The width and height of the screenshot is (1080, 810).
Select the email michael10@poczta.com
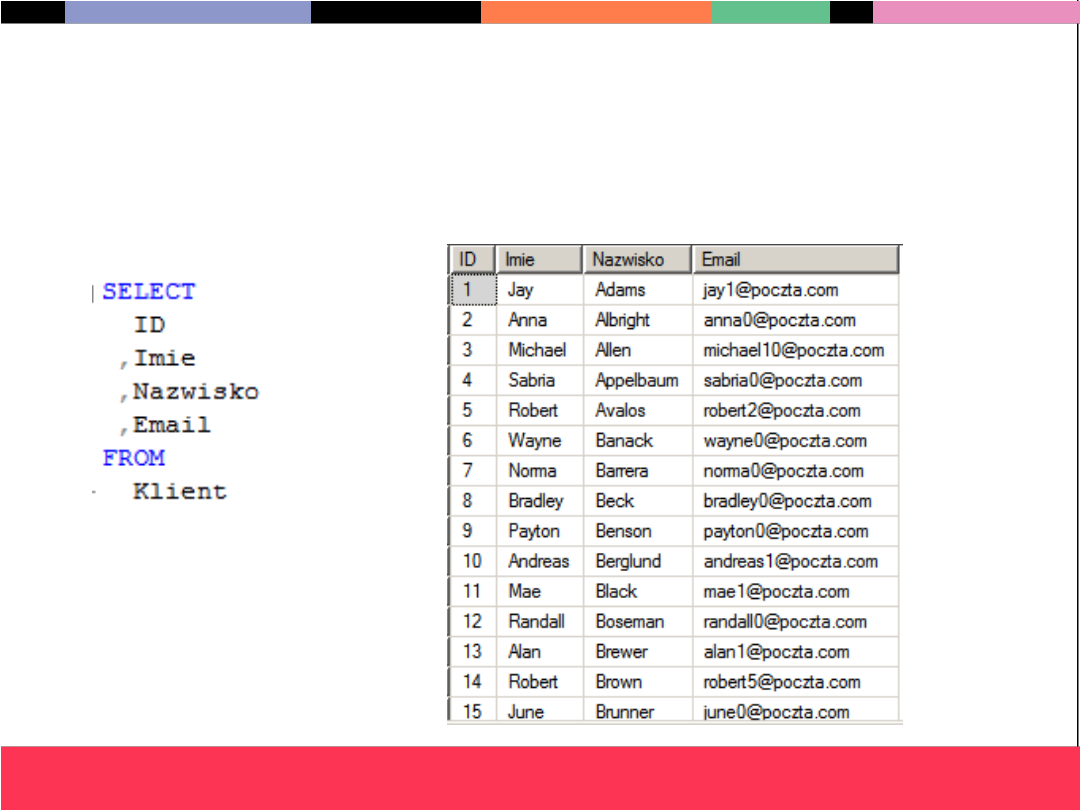click(793, 350)
